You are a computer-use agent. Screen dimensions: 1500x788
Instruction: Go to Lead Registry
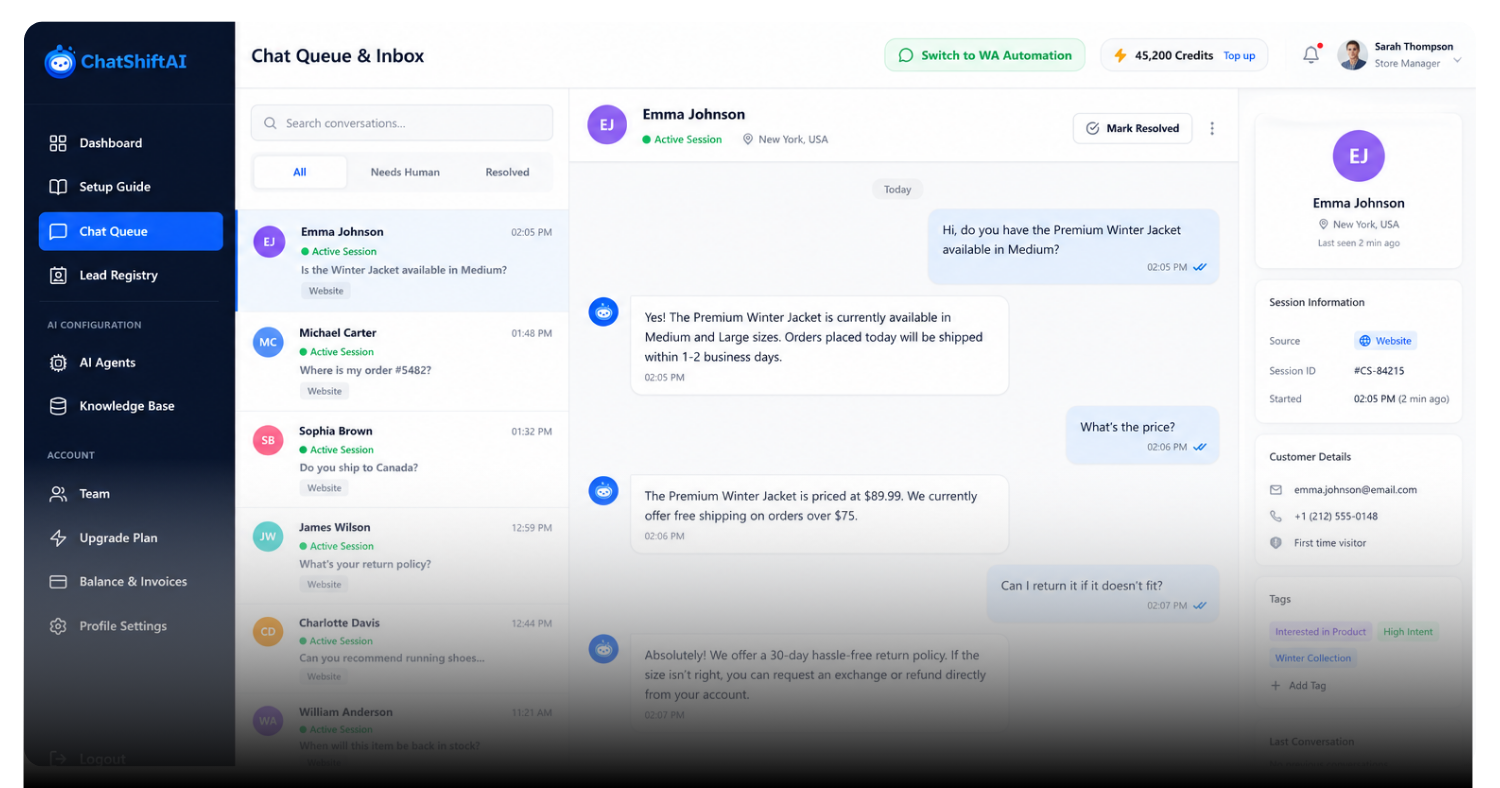point(131,275)
